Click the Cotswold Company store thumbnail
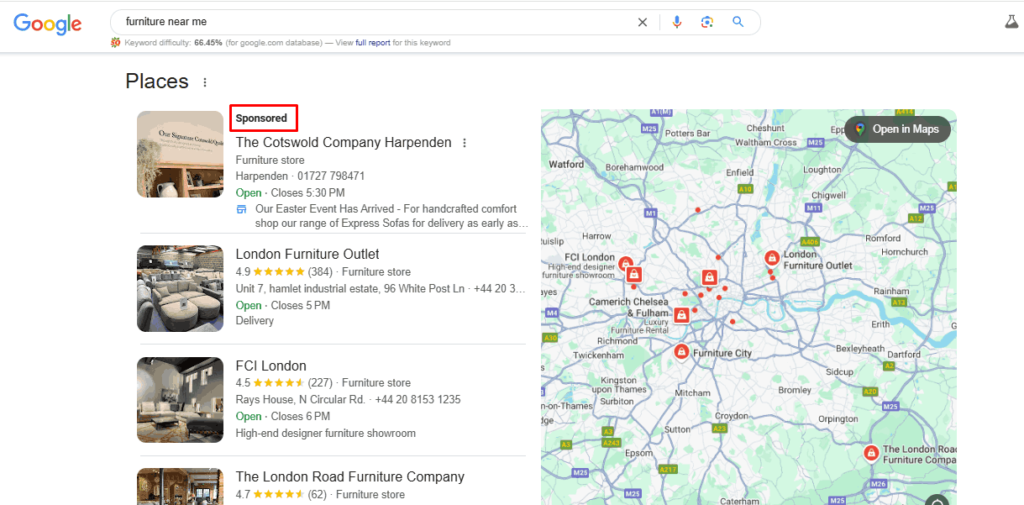The image size is (1024, 505). tap(180, 154)
